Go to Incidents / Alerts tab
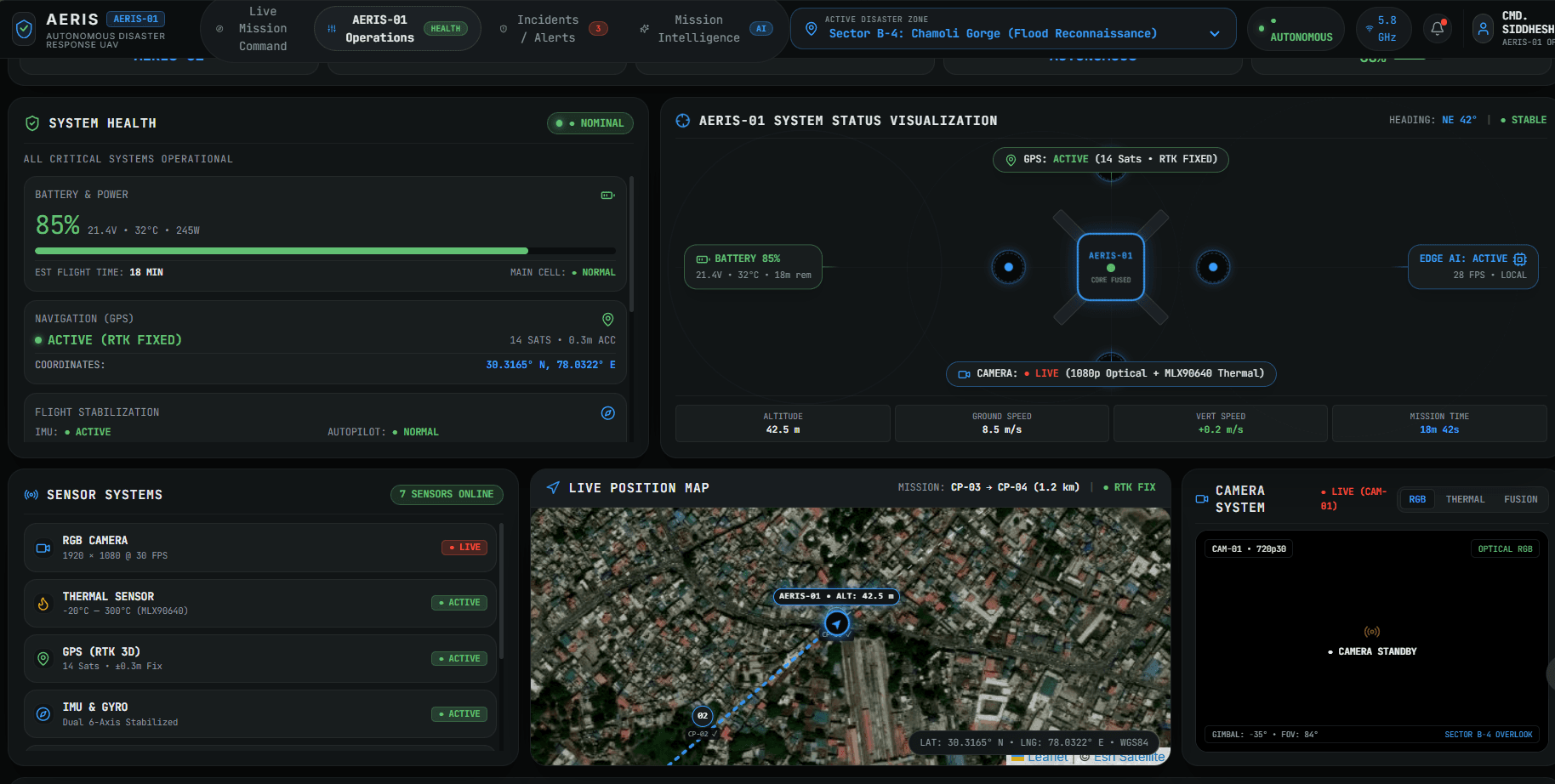Image resolution: width=1555 pixels, height=784 pixels. (x=553, y=29)
